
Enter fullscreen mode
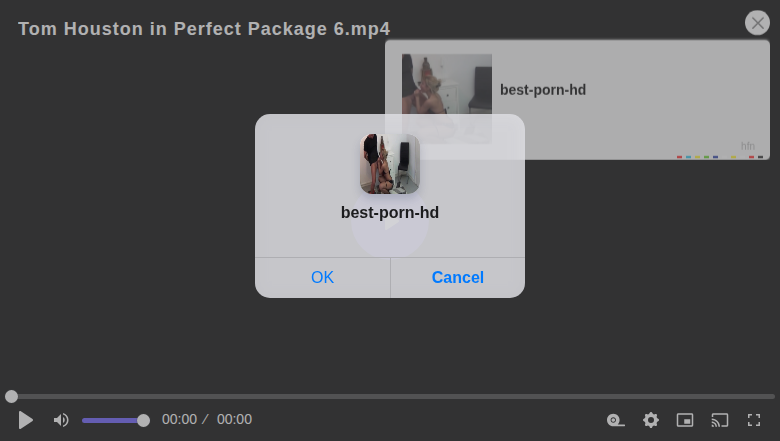[754, 420]
